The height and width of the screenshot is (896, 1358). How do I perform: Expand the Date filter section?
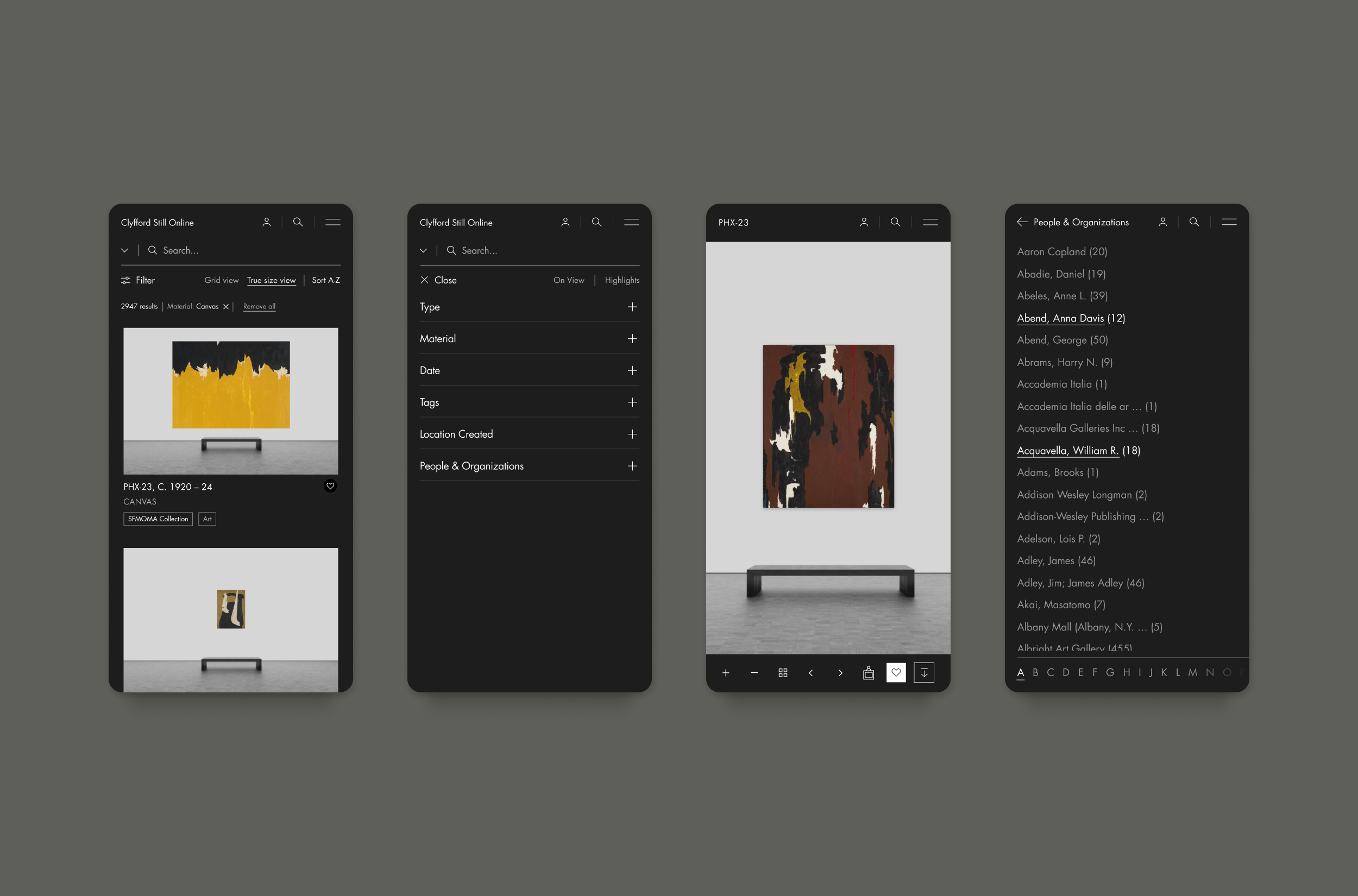coord(634,370)
